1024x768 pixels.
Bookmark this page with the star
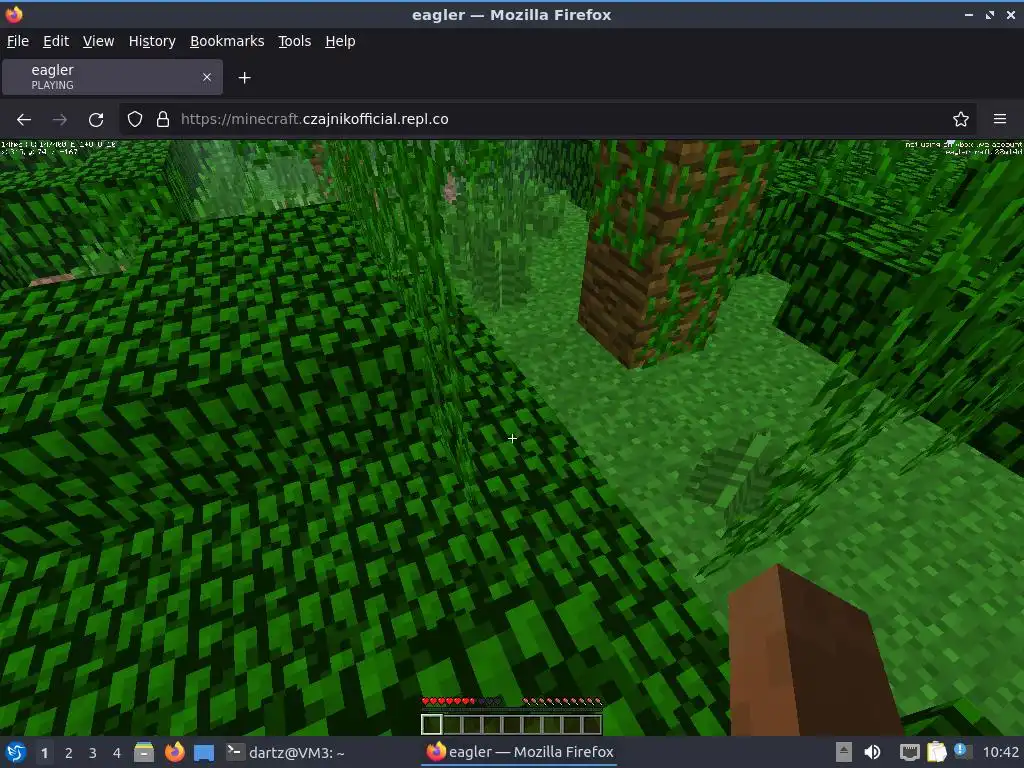(961, 119)
